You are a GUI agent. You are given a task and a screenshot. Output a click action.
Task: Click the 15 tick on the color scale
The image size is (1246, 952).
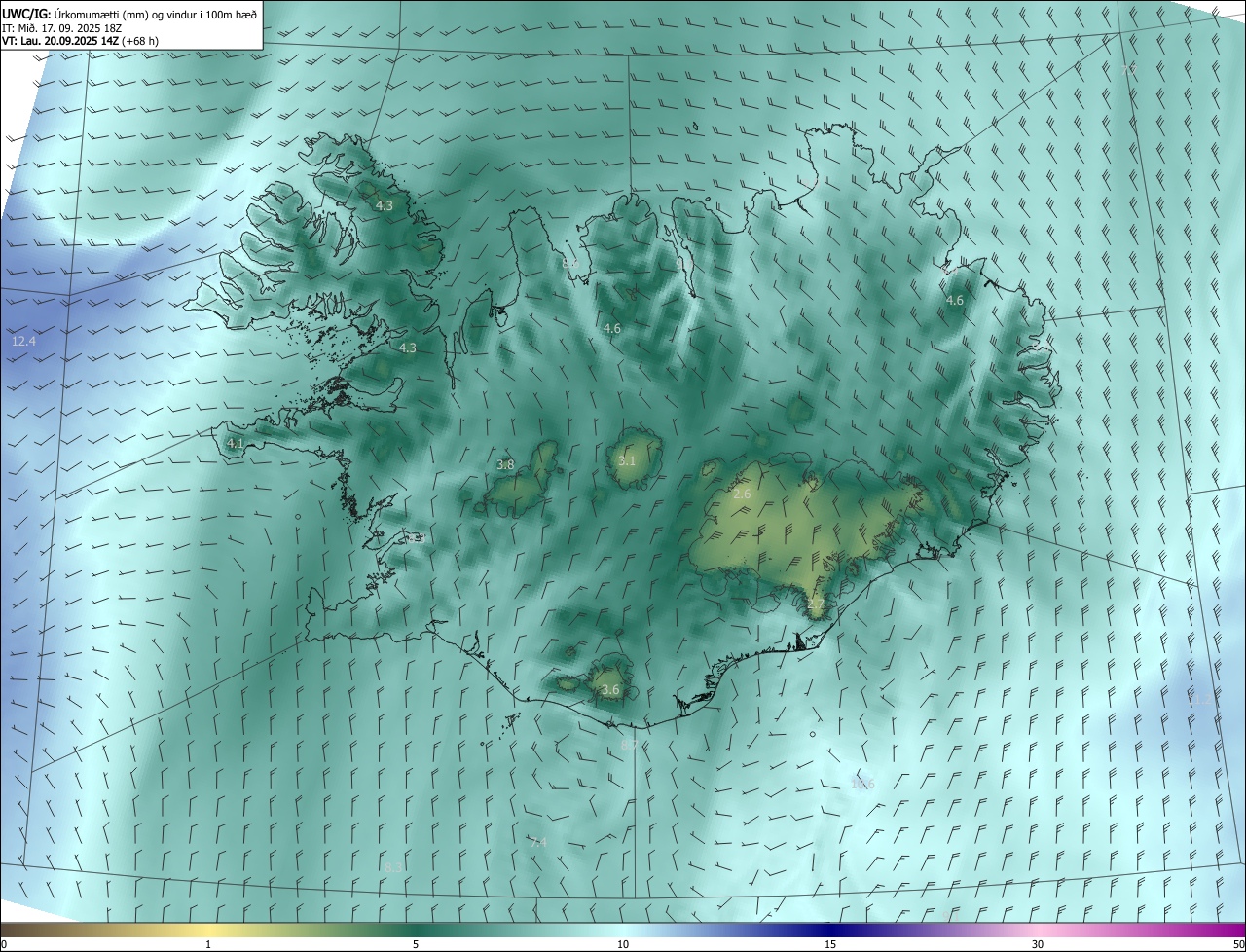[830, 945]
